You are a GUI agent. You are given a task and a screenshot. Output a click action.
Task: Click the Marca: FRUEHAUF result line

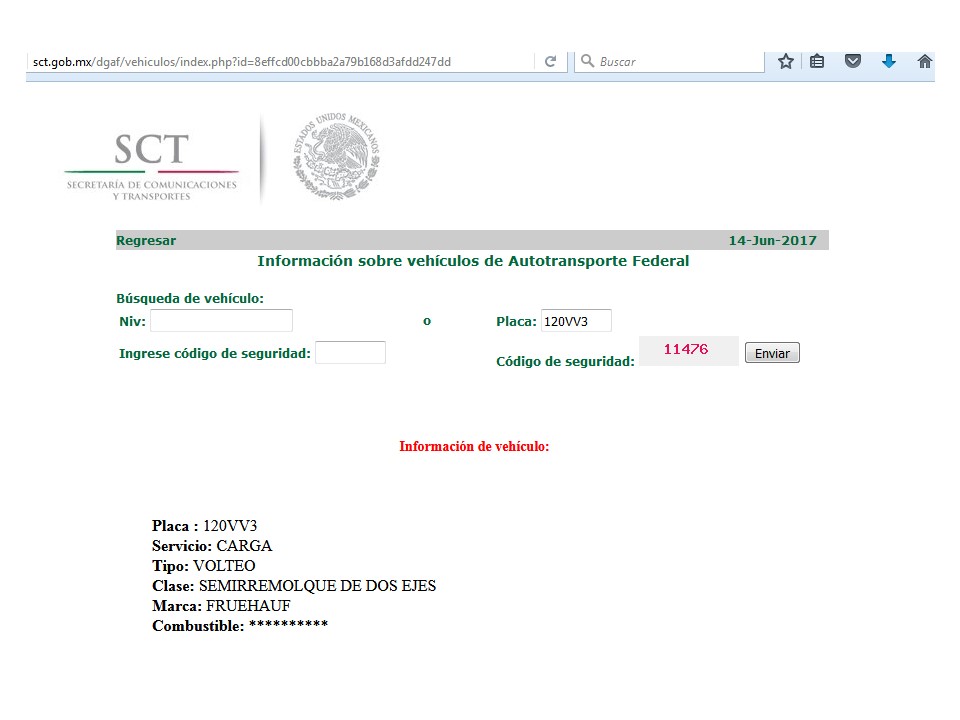tap(221, 606)
